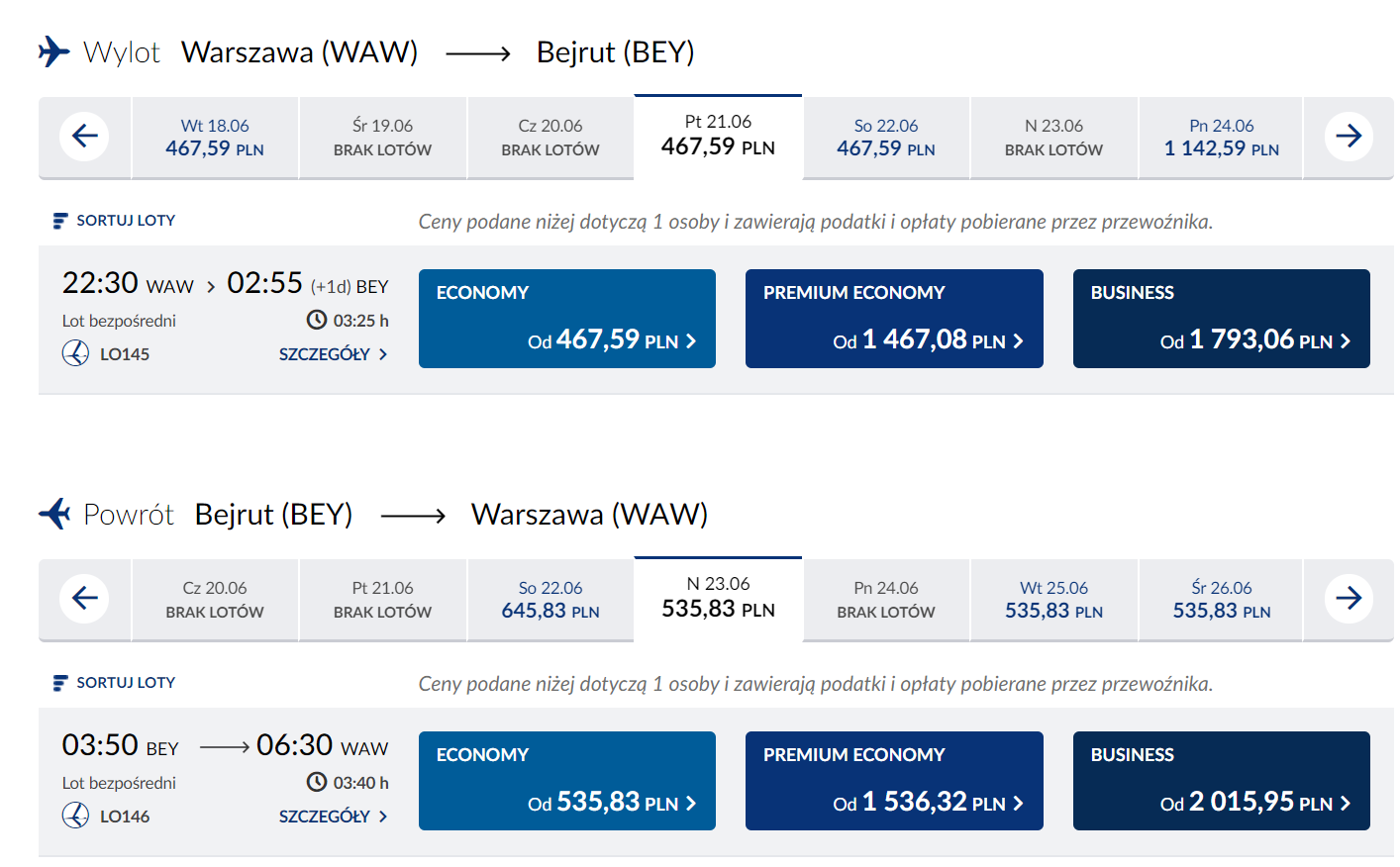Click sort icon for return flights
This screenshot has width=1400, height=867.
pyautogui.click(x=60, y=683)
